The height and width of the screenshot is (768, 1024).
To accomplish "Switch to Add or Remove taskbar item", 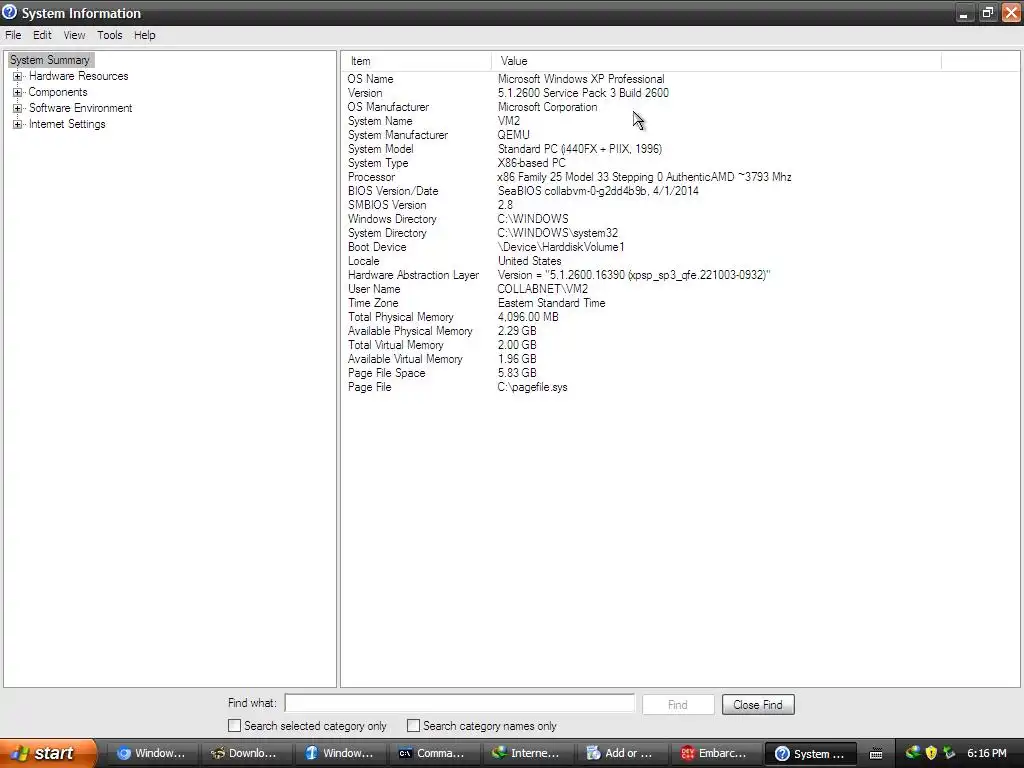I will click(x=622, y=754).
